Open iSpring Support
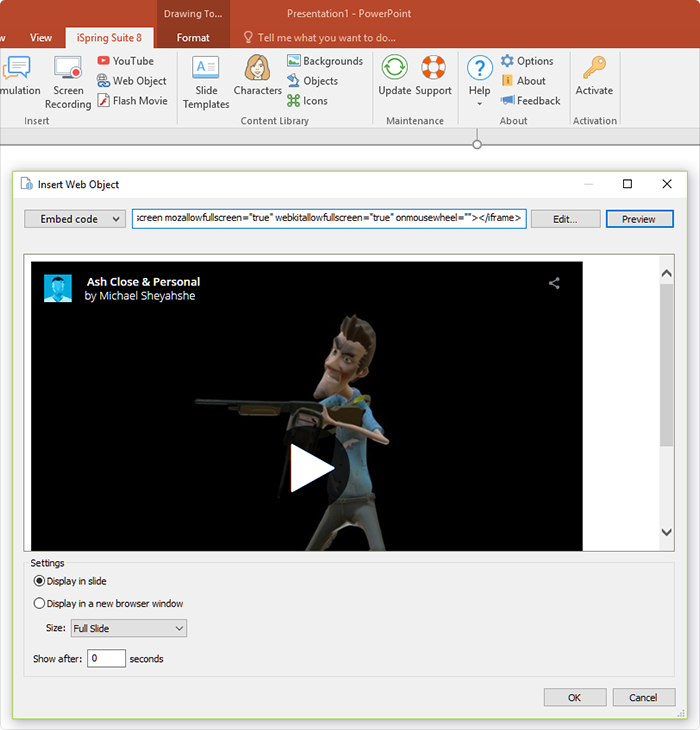 433,75
